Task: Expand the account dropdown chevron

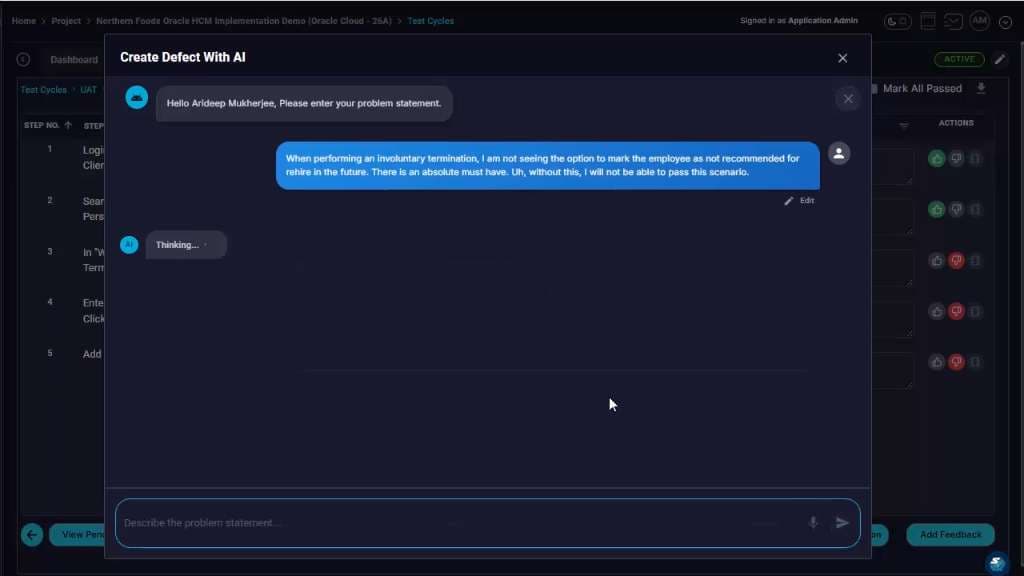Action: [x=1006, y=22]
